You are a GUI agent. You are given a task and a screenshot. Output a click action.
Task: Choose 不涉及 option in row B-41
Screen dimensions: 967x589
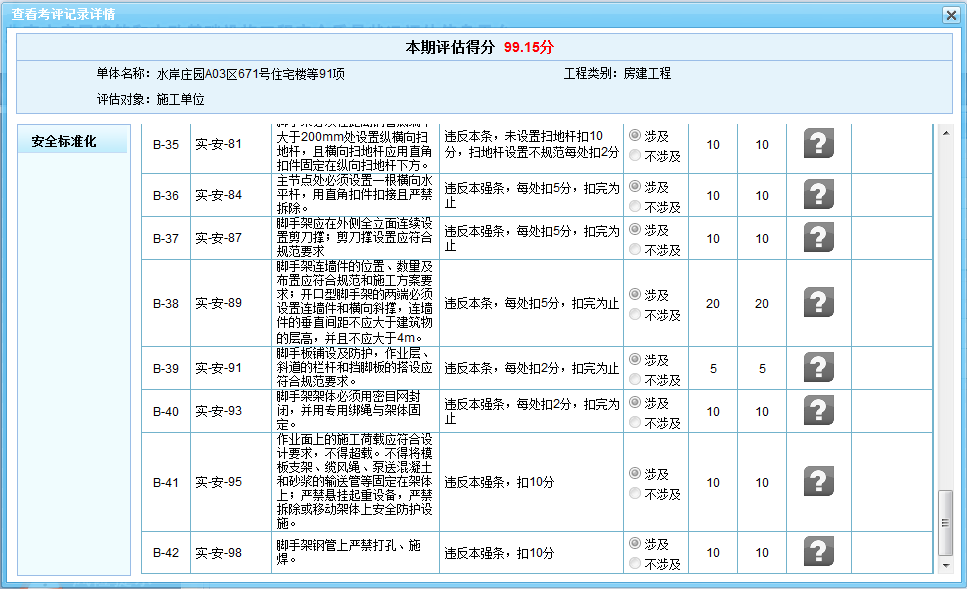pyautogui.click(x=635, y=494)
